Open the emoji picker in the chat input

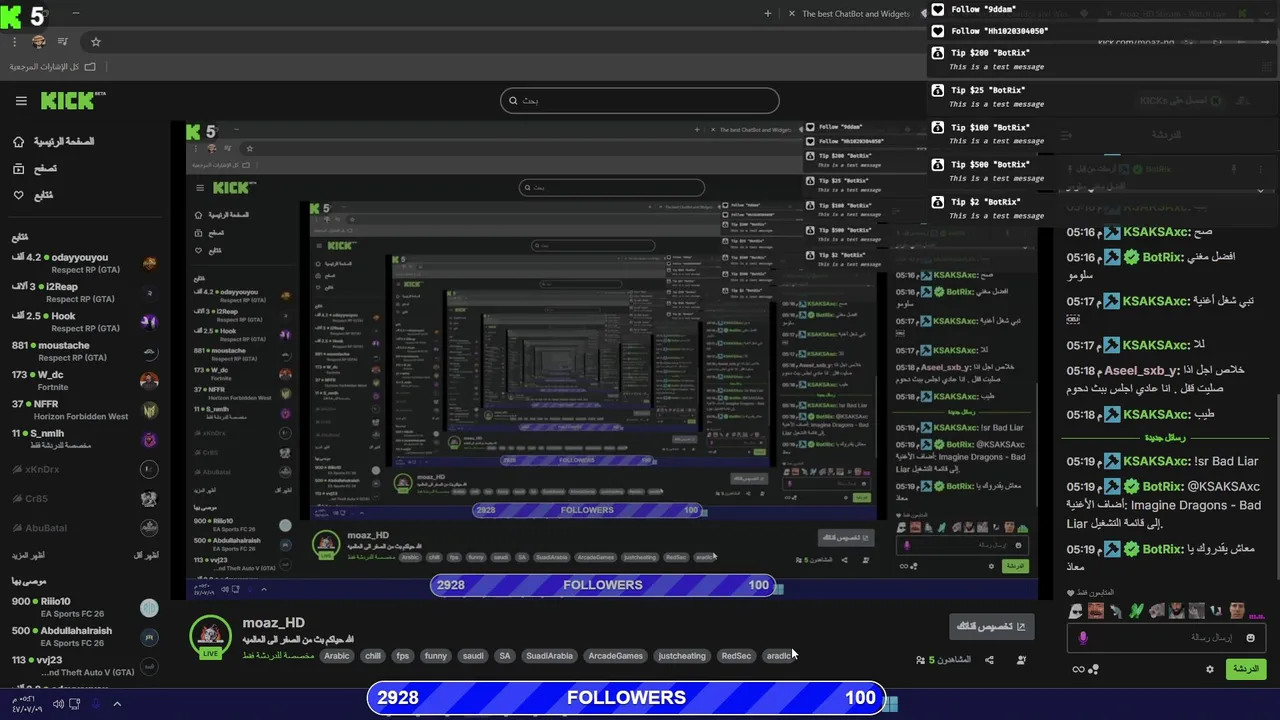click(1250, 637)
